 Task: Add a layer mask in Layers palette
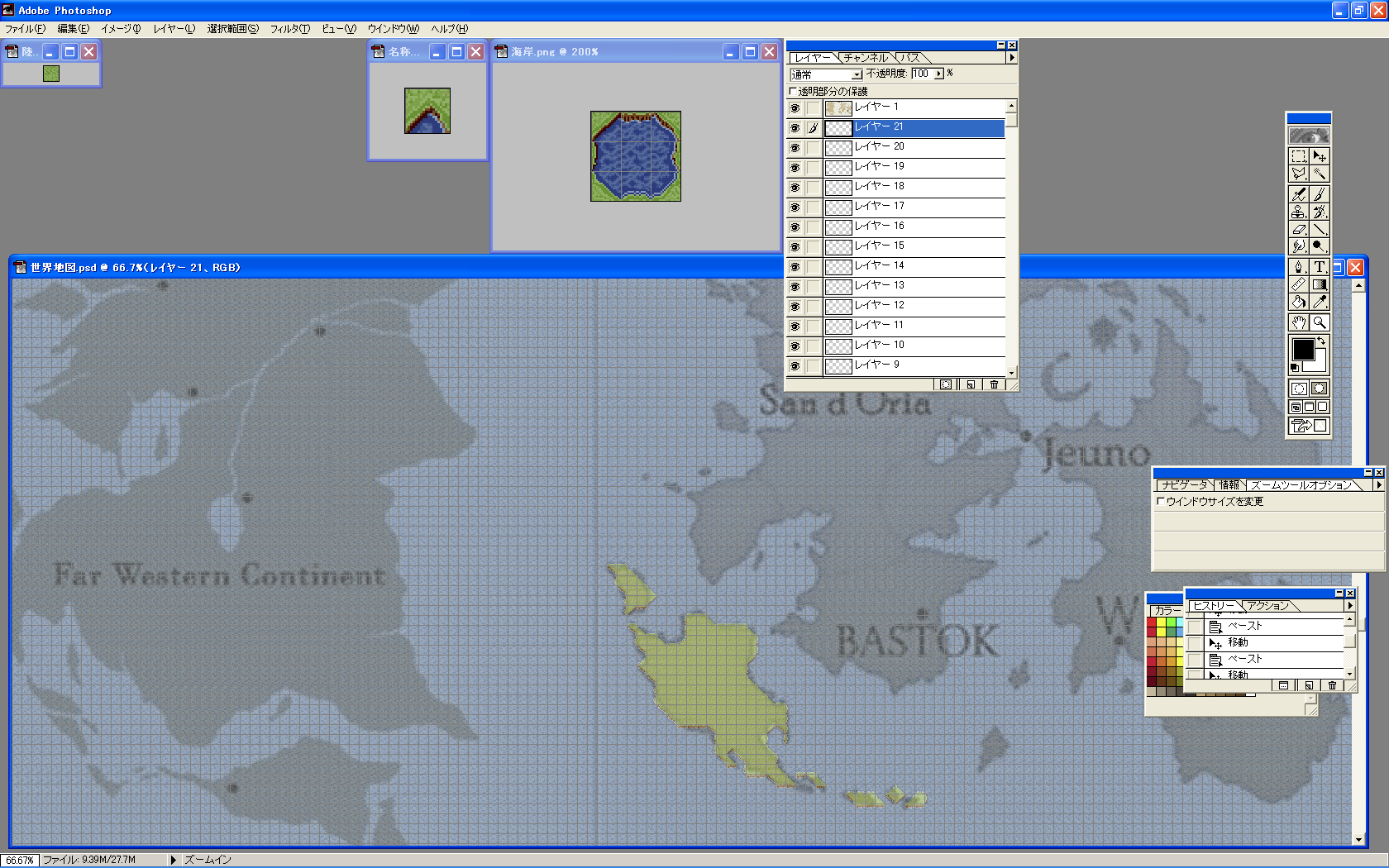[946, 384]
